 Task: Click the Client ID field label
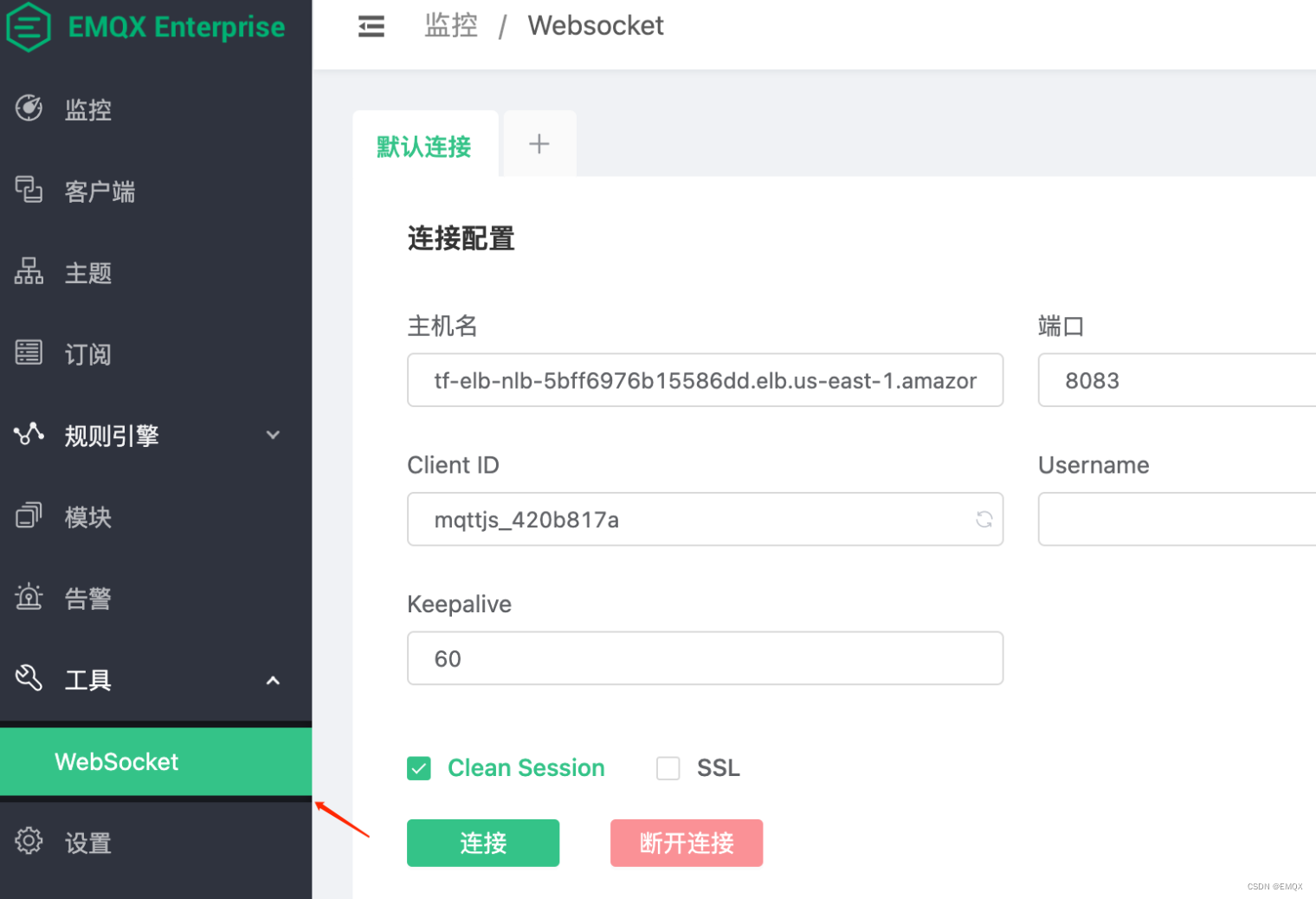coord(454,465)
